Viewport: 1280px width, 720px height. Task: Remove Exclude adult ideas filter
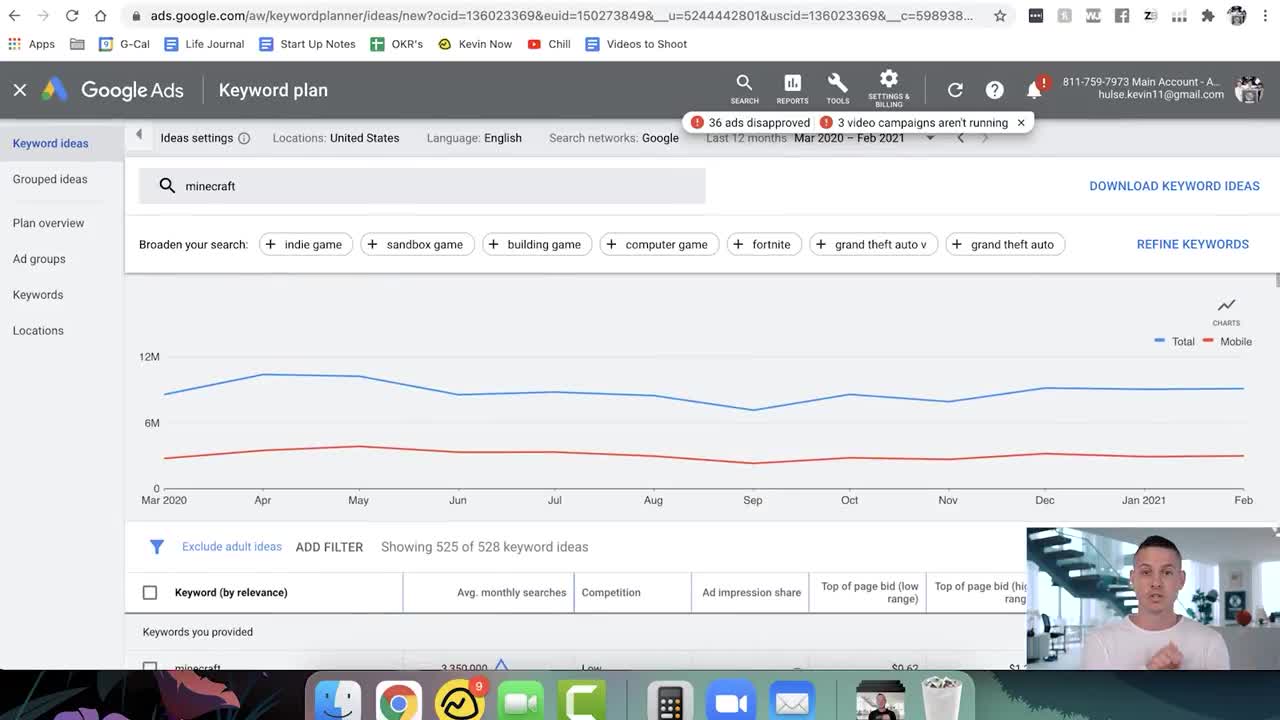pyautogui.click(x=232, y=547)
